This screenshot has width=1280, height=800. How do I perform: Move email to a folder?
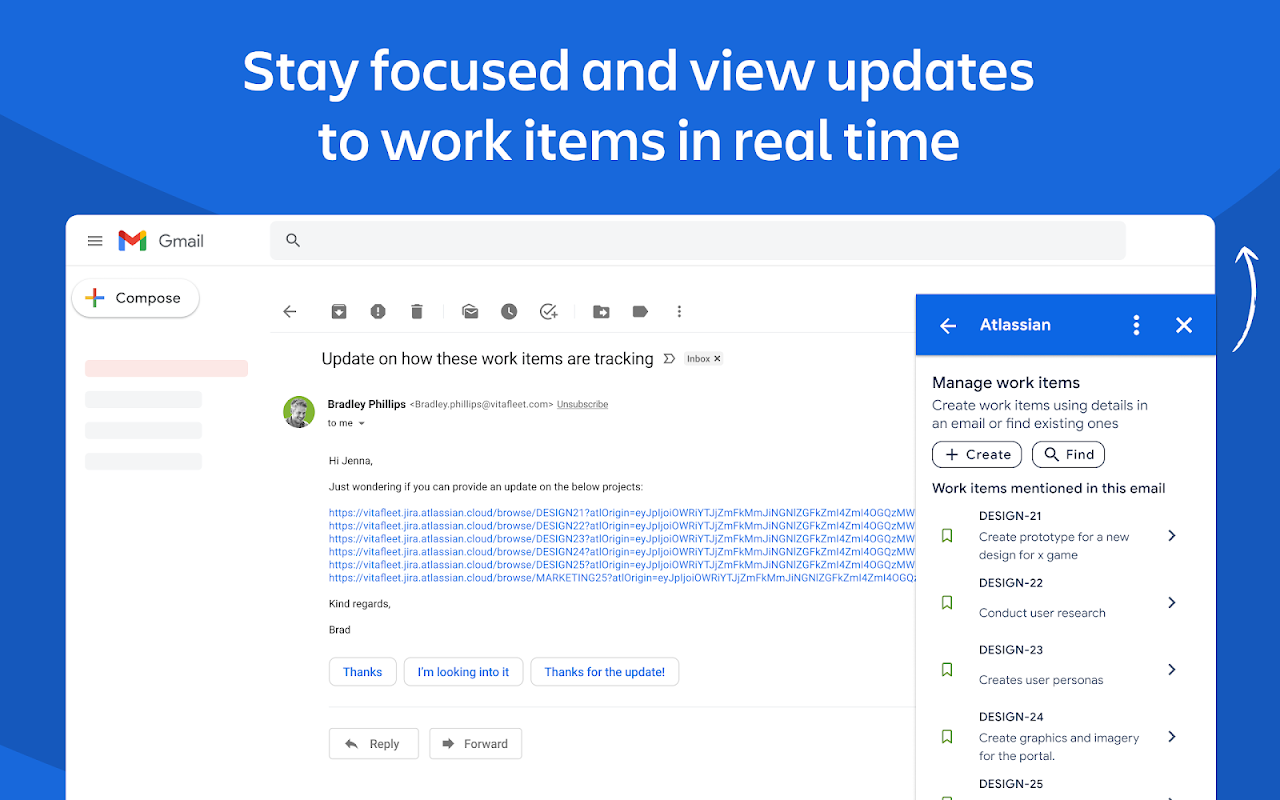point(601,312)
